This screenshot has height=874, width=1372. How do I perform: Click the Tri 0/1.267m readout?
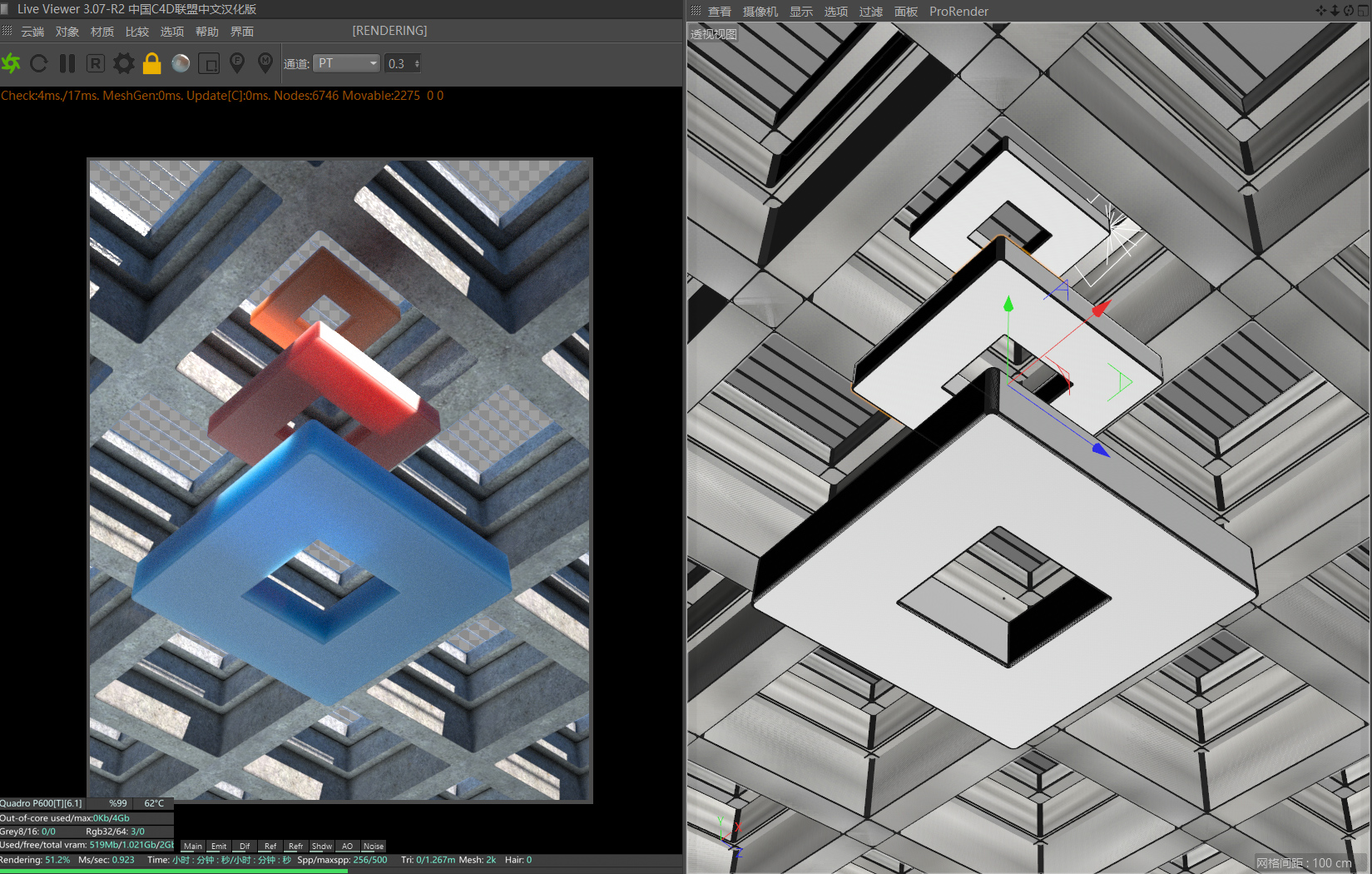click(428, 860)
